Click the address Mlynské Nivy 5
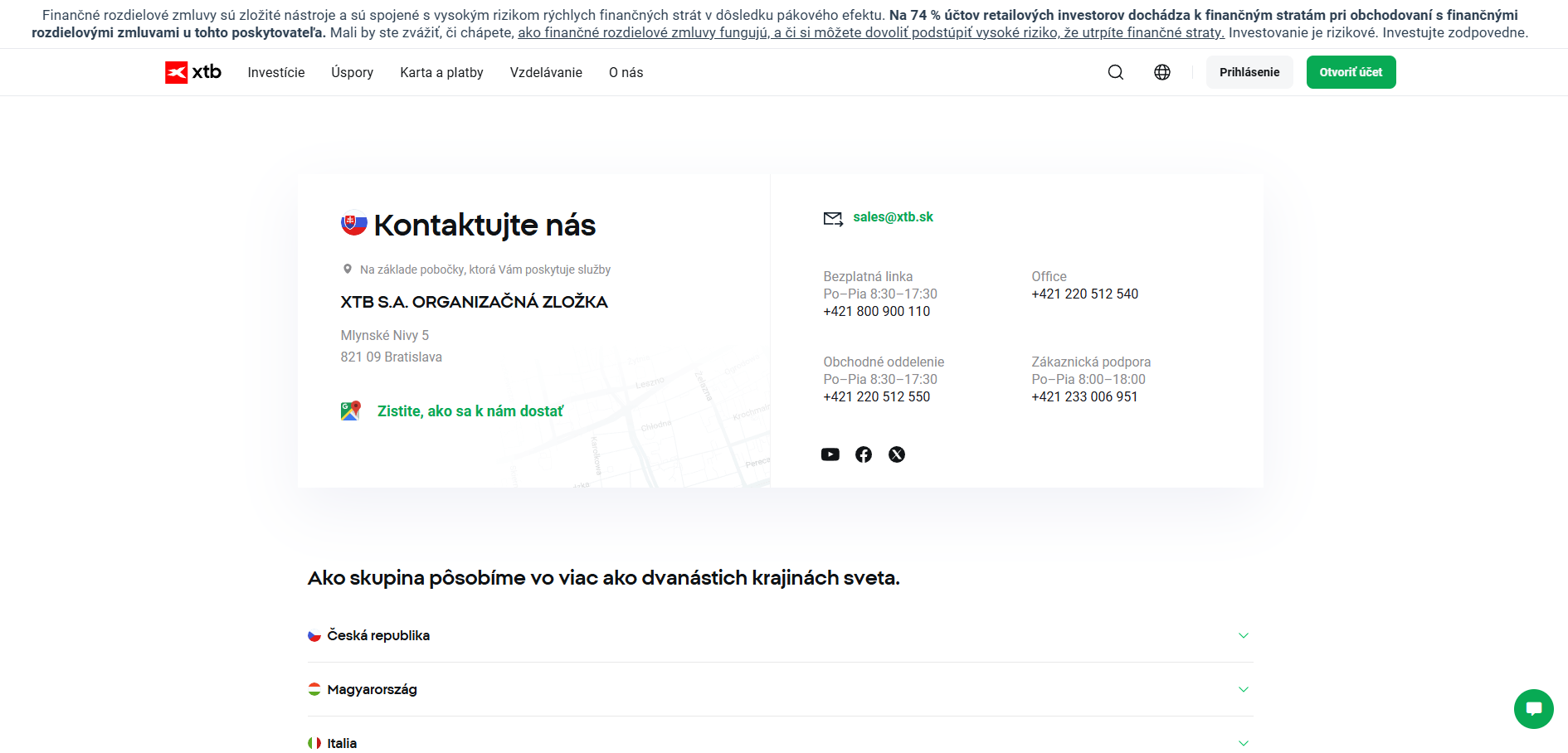The width and height of the screenshot is (1568, 753). pyautogui.click(x=385, y=336)
